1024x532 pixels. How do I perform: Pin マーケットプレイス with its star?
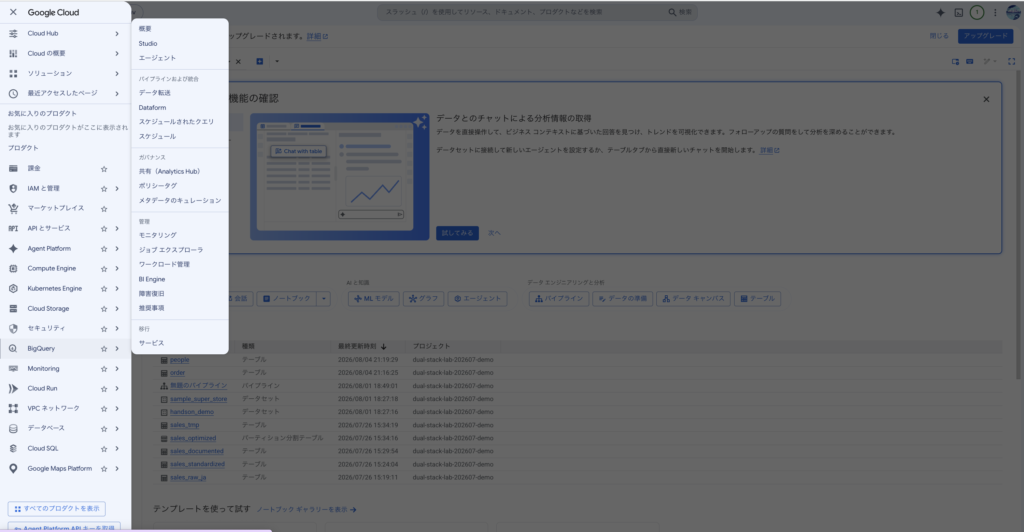click(104, 209)
